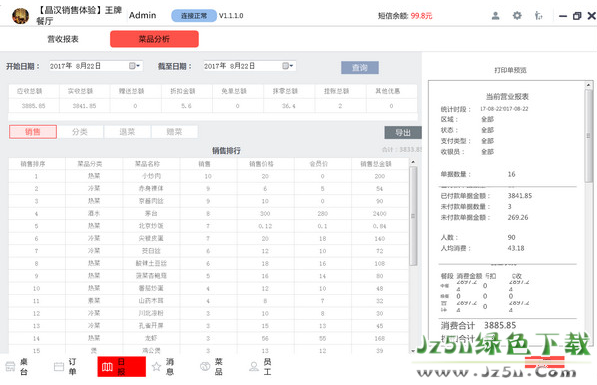597x385 pixels.
Task: Click the 实收总额 value 3841.85
Action: pos(85,106)
